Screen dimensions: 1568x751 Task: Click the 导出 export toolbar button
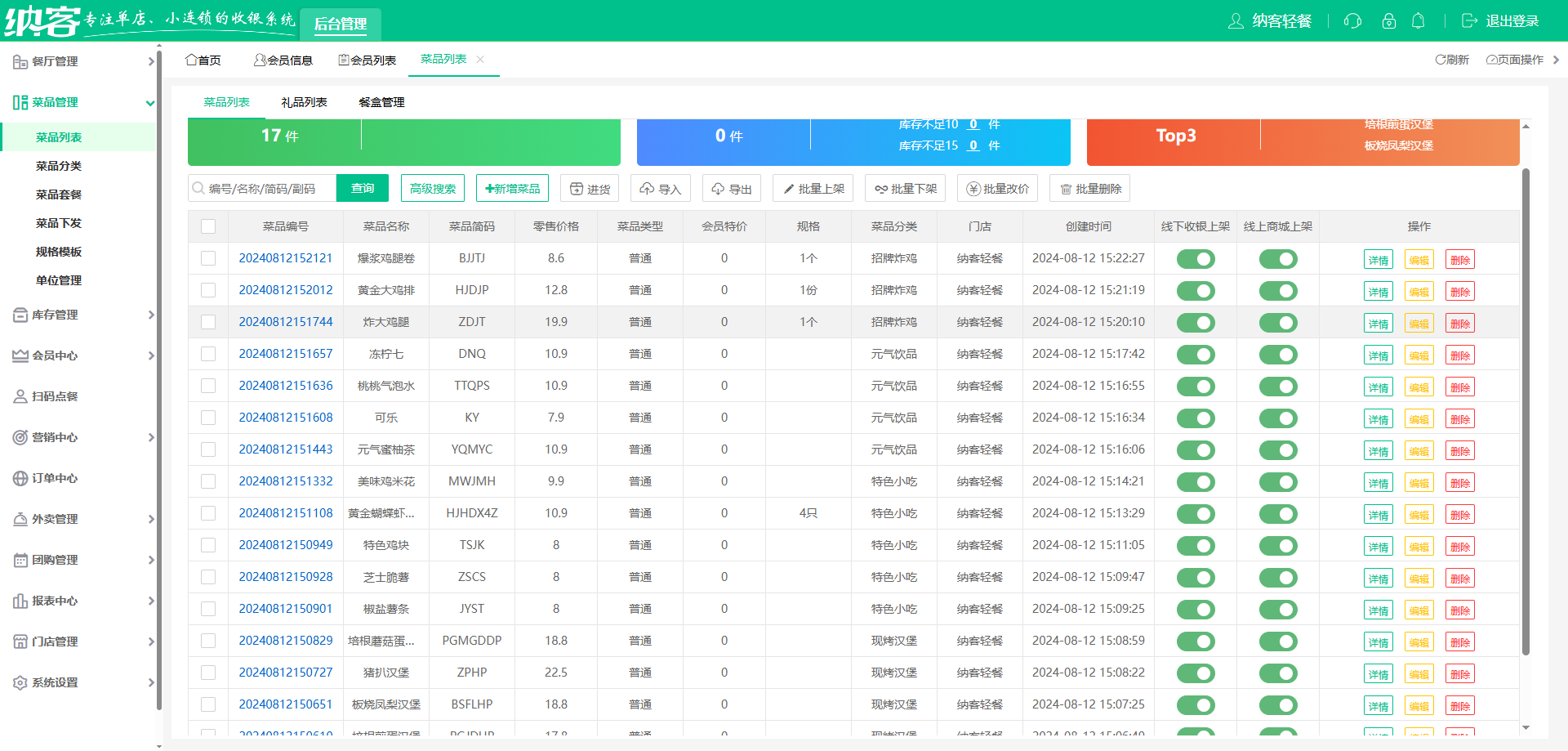(731, 189)
